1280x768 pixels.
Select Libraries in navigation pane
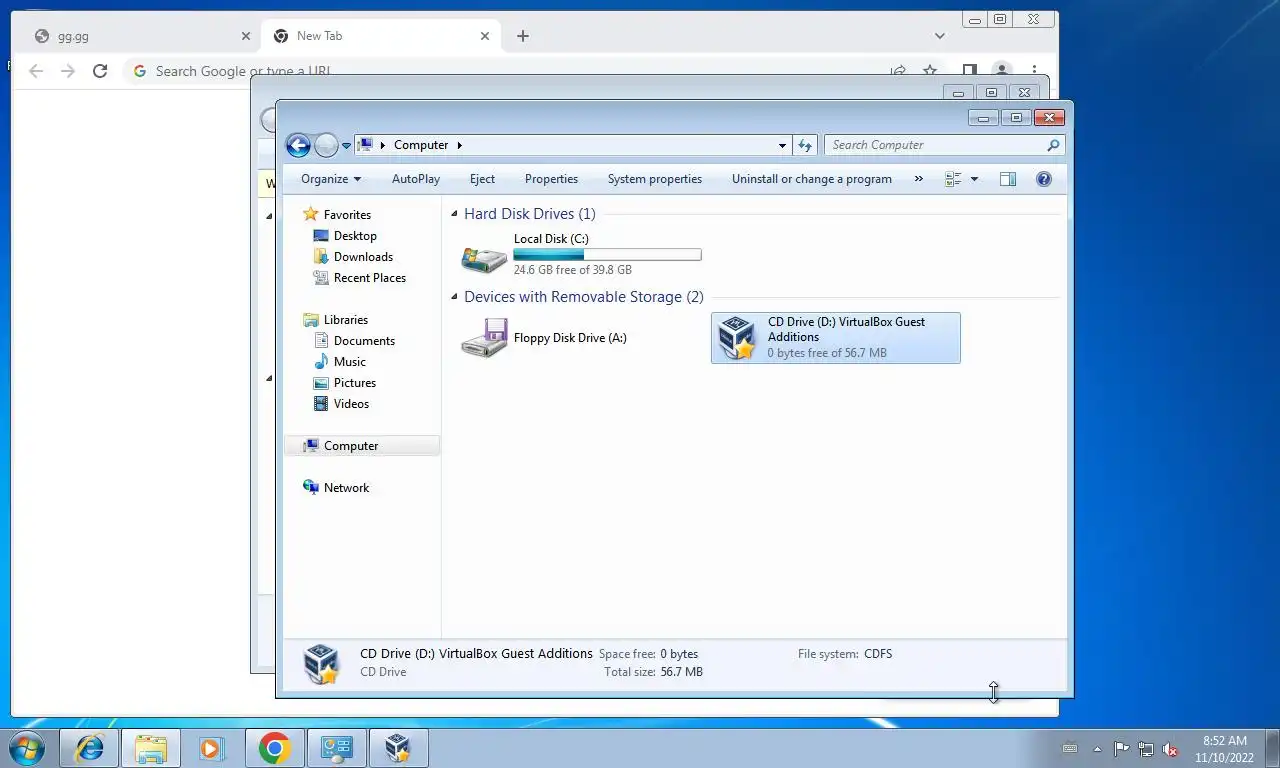pos(345,320)
